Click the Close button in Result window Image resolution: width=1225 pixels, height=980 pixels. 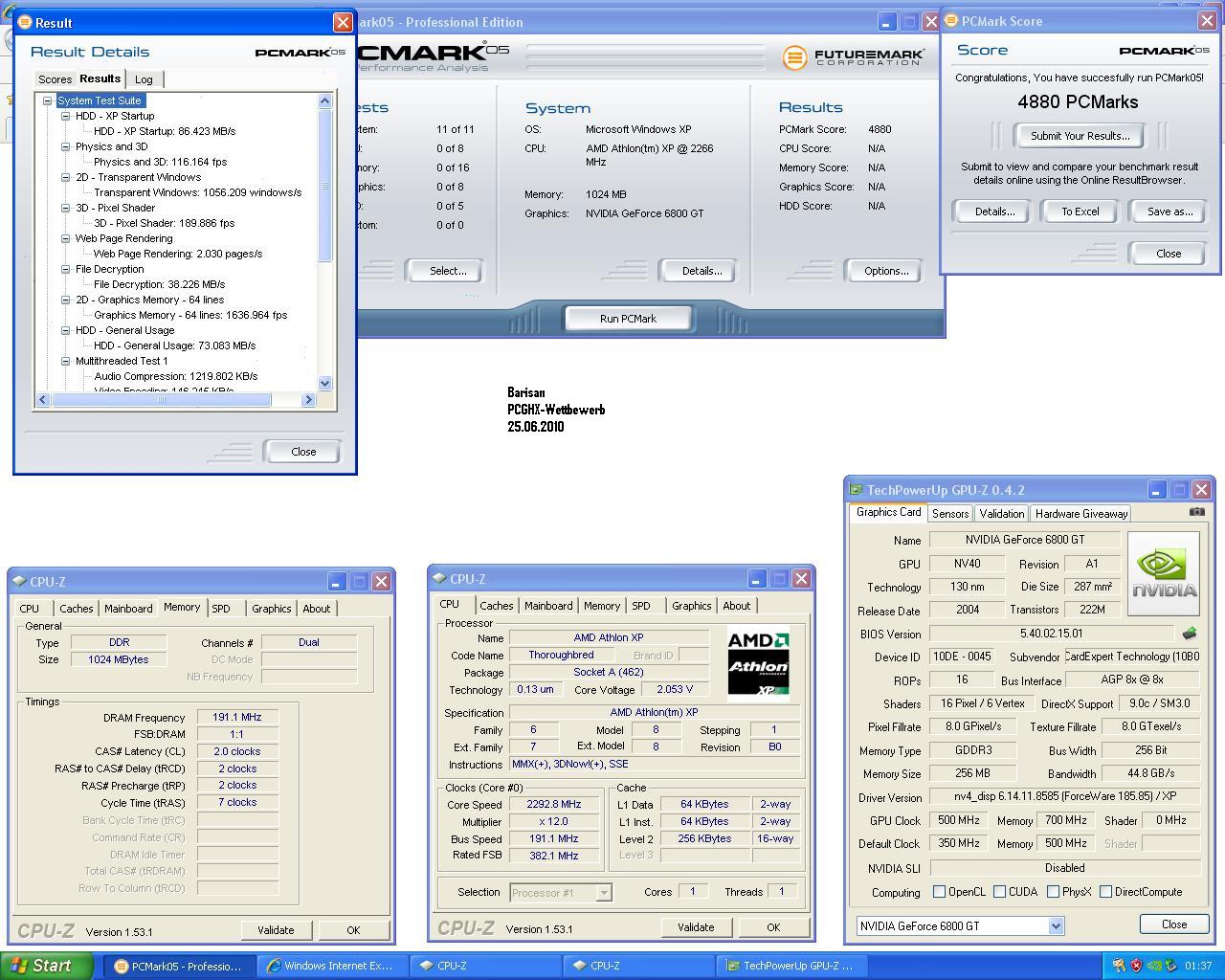(x=303, y=452)
